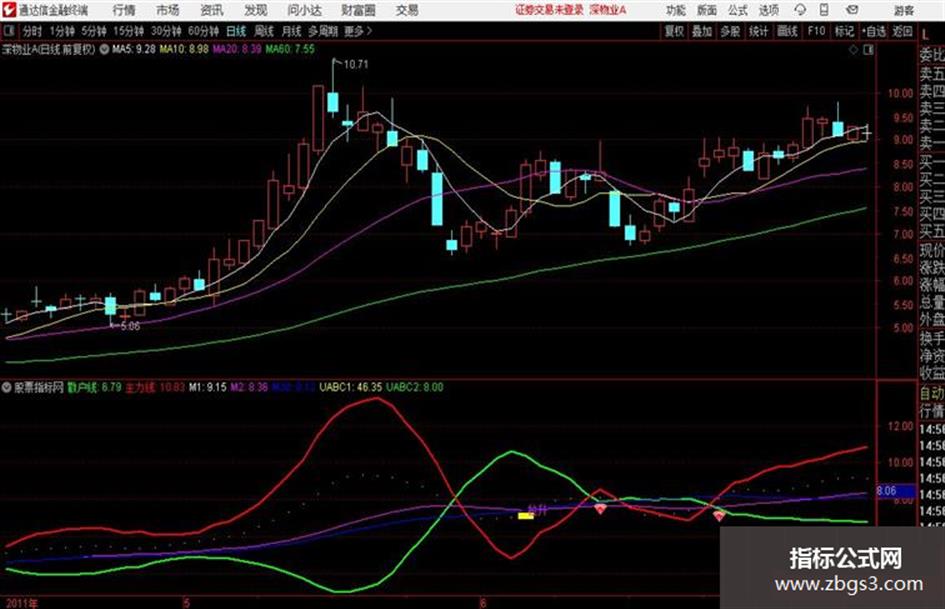Click the 主力线 10.83 indicator label
Screen dimensions: 945x609
click(x=155, y=387)
